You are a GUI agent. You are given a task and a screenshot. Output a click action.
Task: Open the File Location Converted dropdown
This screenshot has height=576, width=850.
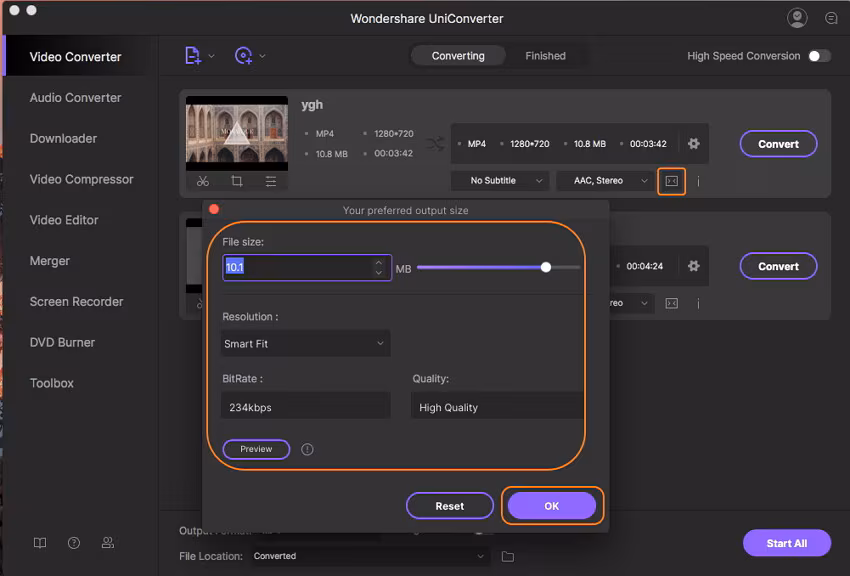click(369, 556)
